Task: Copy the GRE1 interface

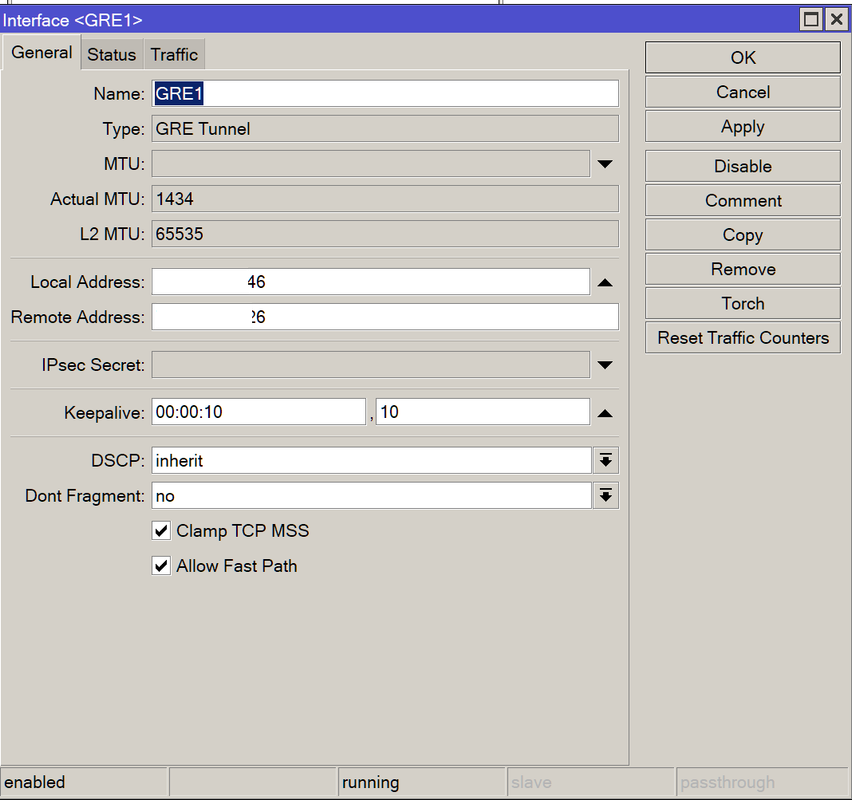Action: pyautogui.click(x=743, y=235)
